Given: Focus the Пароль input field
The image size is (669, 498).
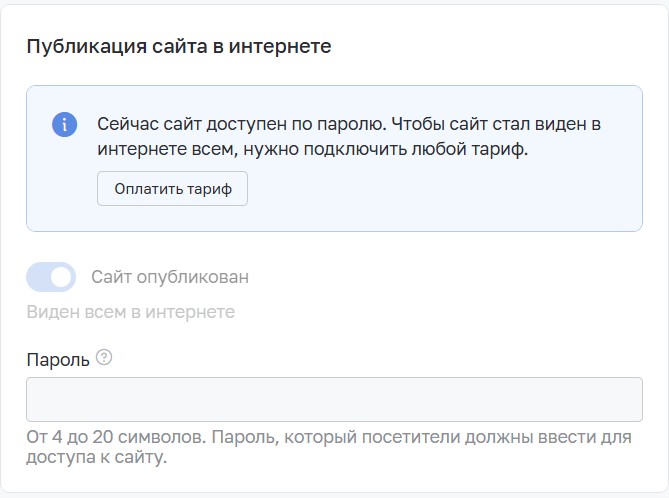Looking at the screenshot, I should [334, 399].
